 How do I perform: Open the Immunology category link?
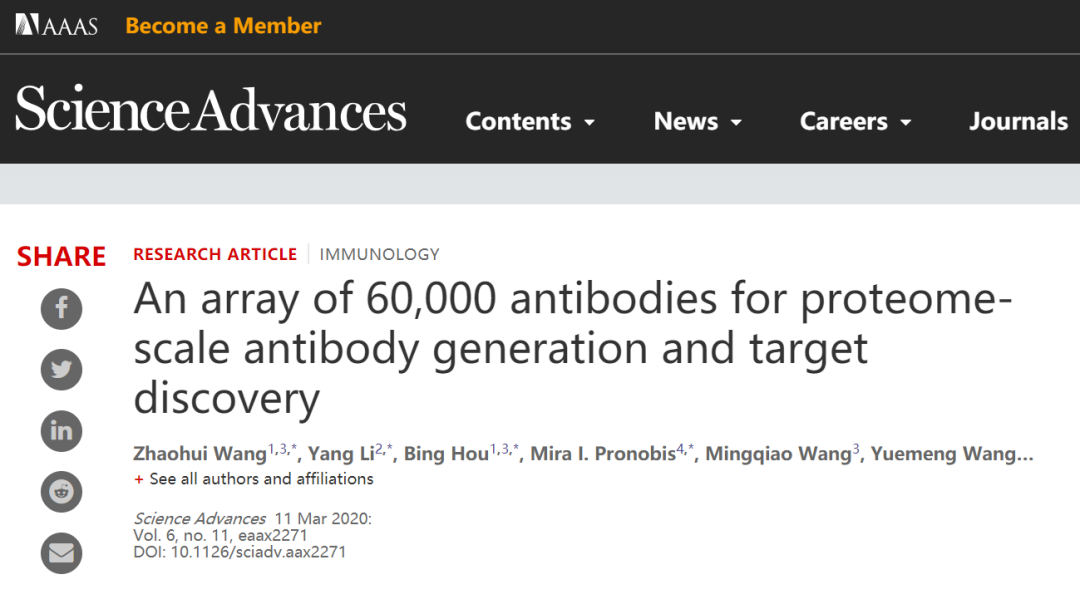(379, 254)
